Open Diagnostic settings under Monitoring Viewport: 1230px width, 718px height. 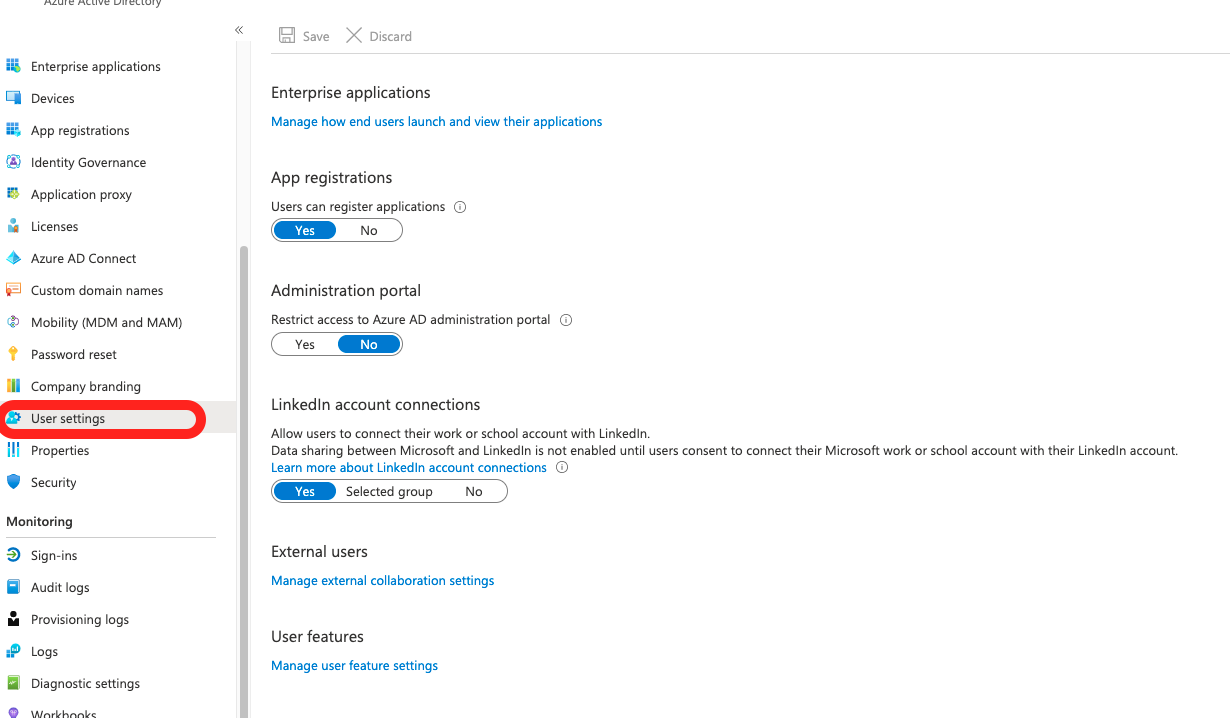coord(85,683)
